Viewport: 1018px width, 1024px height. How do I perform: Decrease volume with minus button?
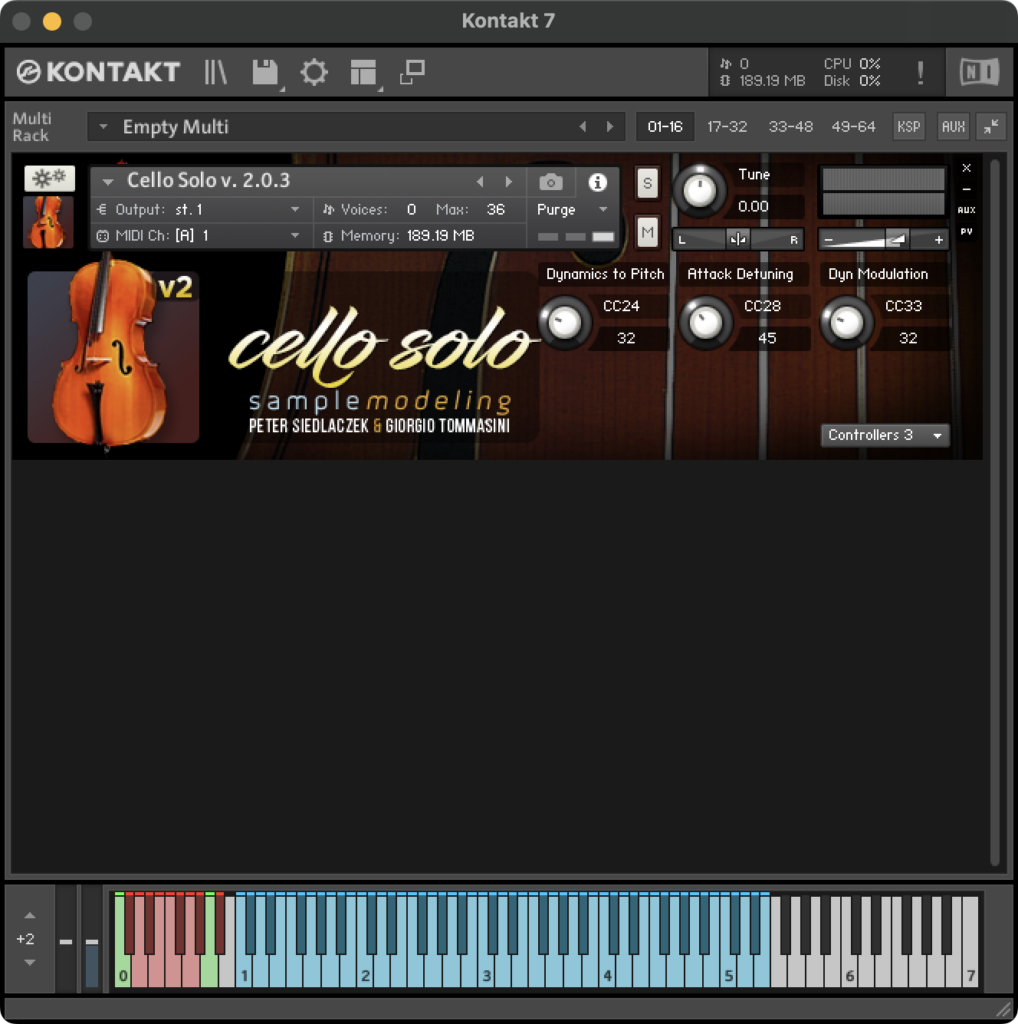tap(828, 240)
